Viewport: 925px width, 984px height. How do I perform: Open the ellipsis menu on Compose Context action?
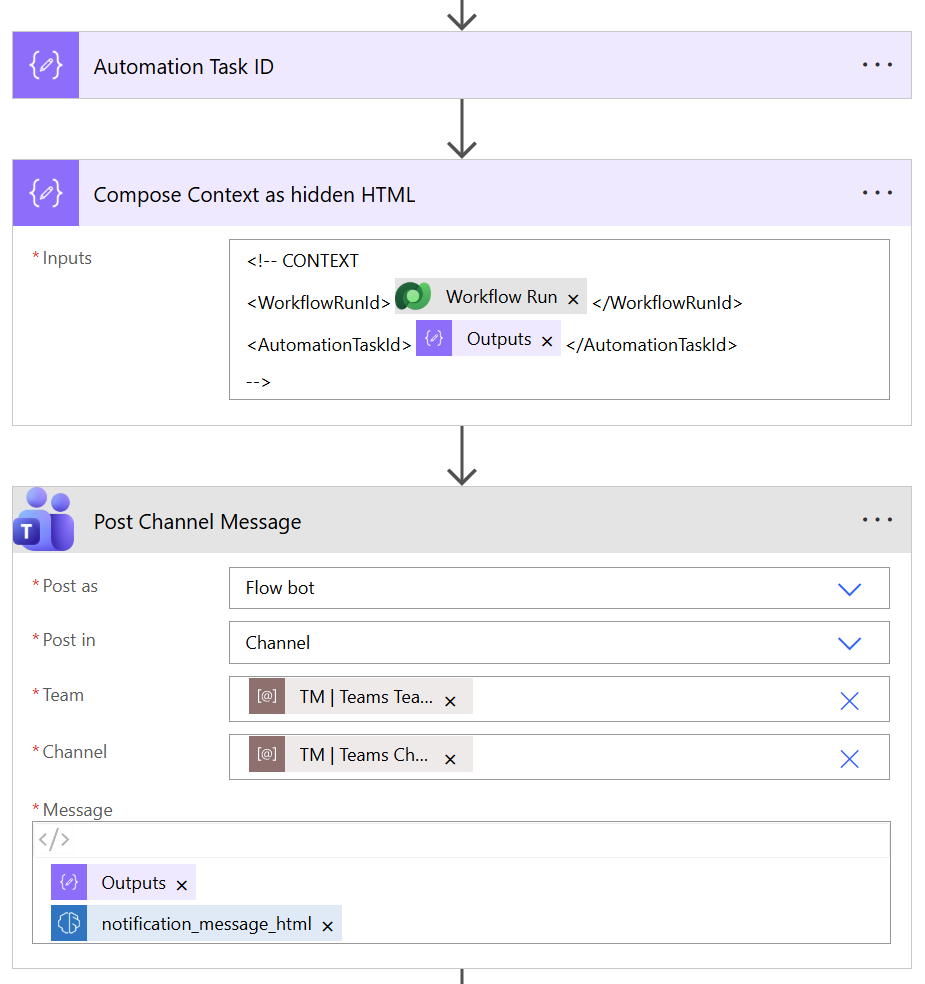click(877, 192)
